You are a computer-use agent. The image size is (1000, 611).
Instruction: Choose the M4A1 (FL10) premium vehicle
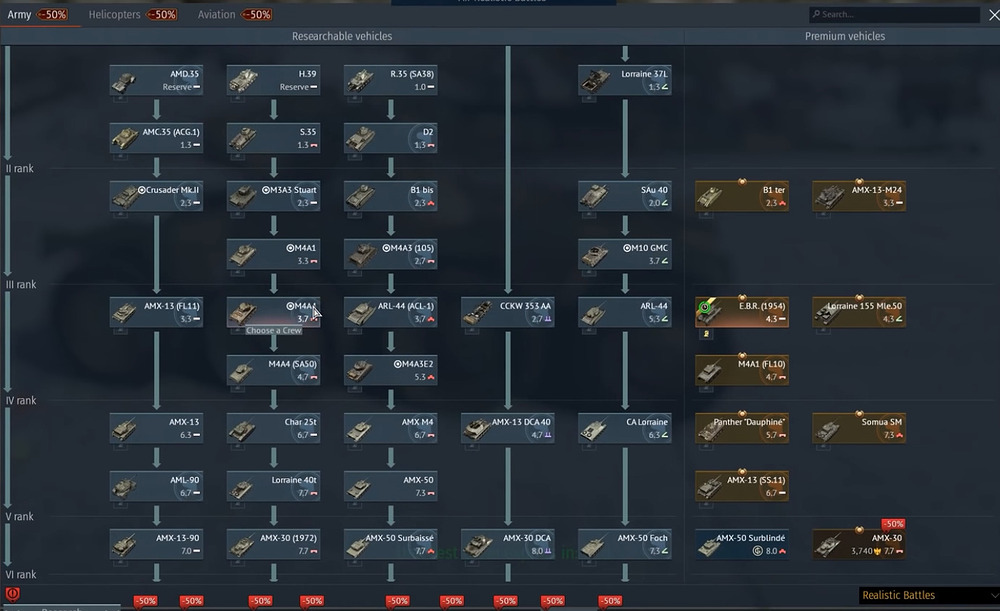(x=742, y=370)
